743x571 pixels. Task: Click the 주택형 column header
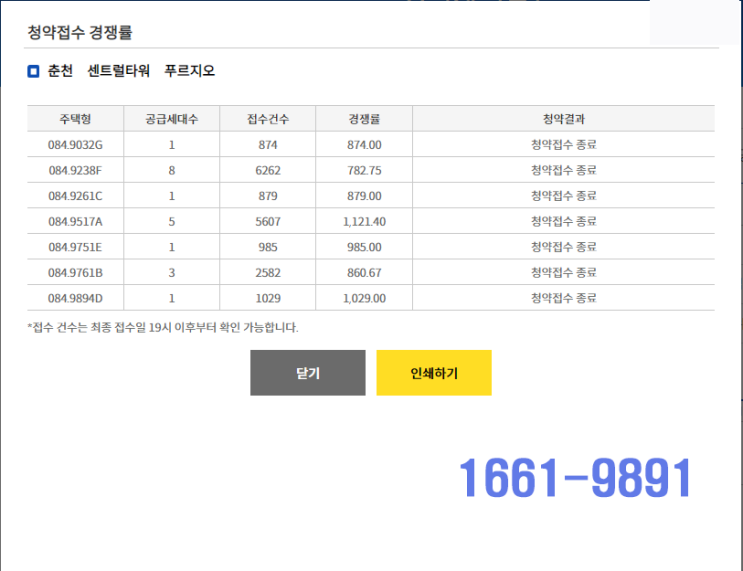75,119
